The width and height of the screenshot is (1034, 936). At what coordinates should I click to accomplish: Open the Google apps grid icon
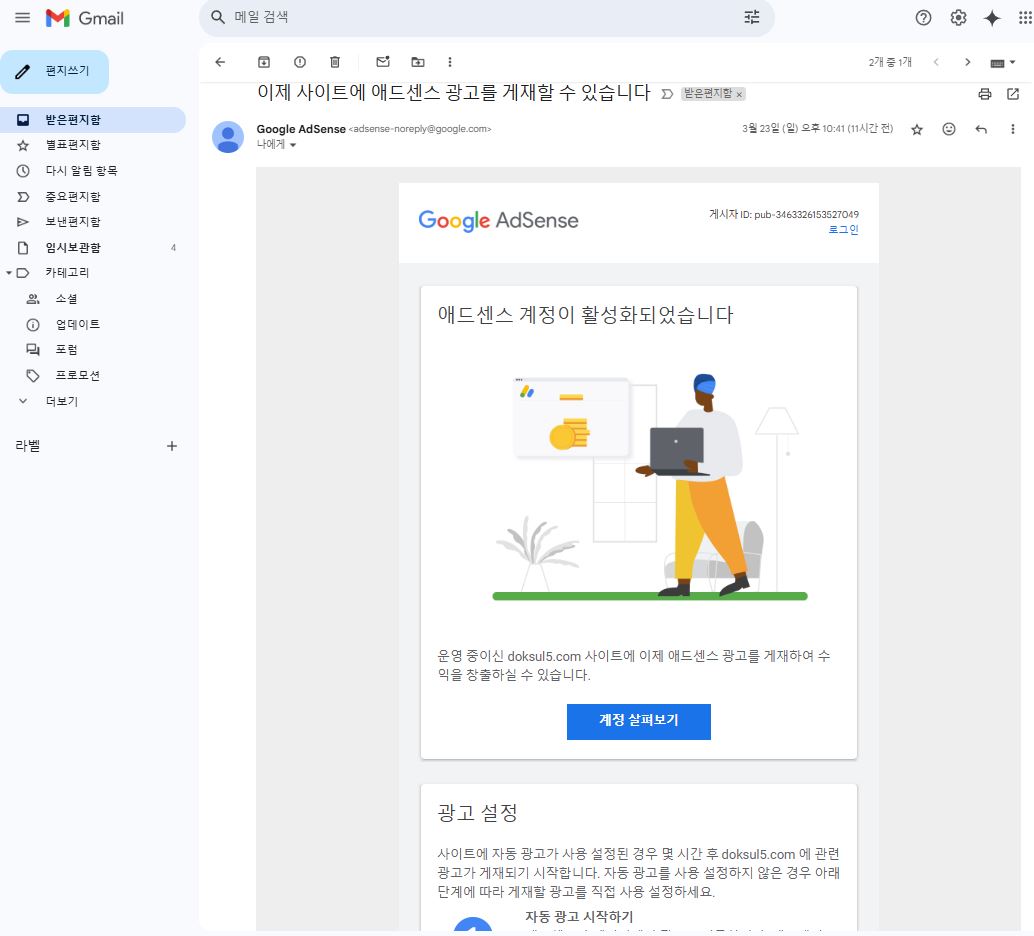pos(1025,18)
